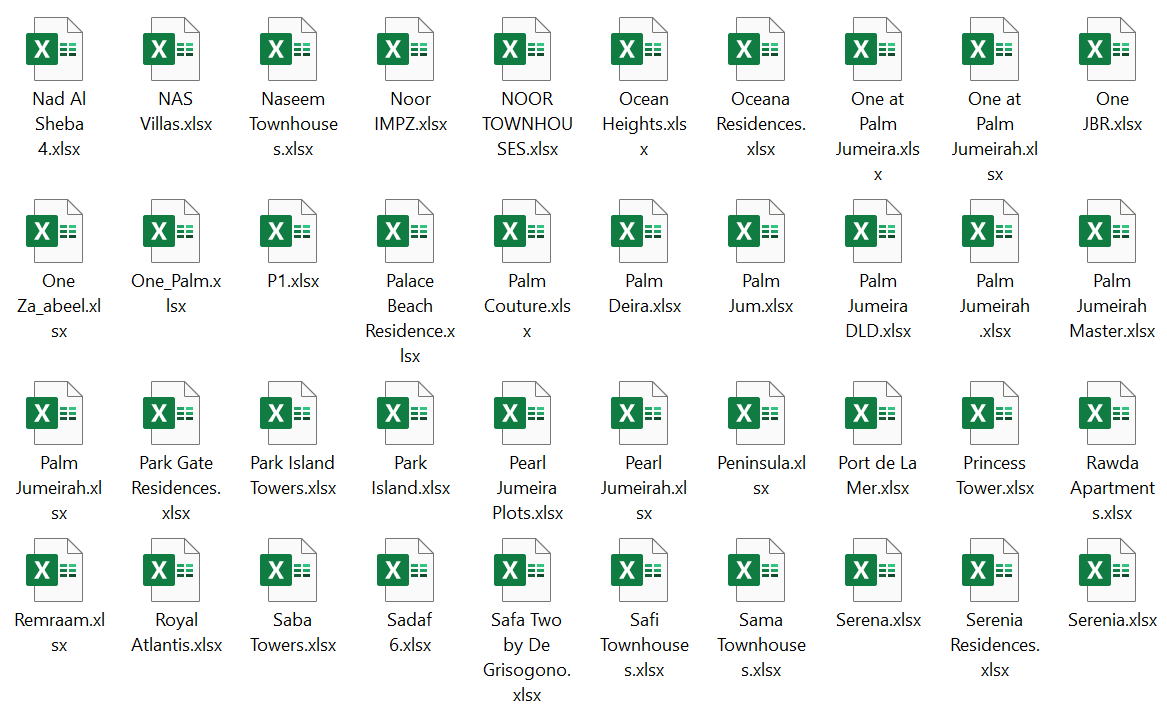Select the Port de La Mer.xlsx filename label
1167x713 pixels.
[877, 475]
